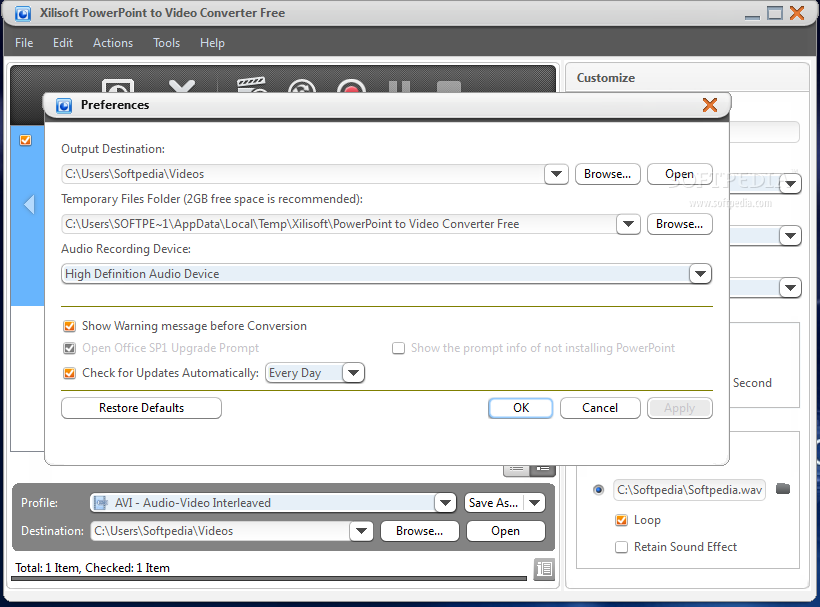Viewport: 820px width, 607px height.
Task: Click the add presentation file toolbar icon
Action: click(118, 86)
